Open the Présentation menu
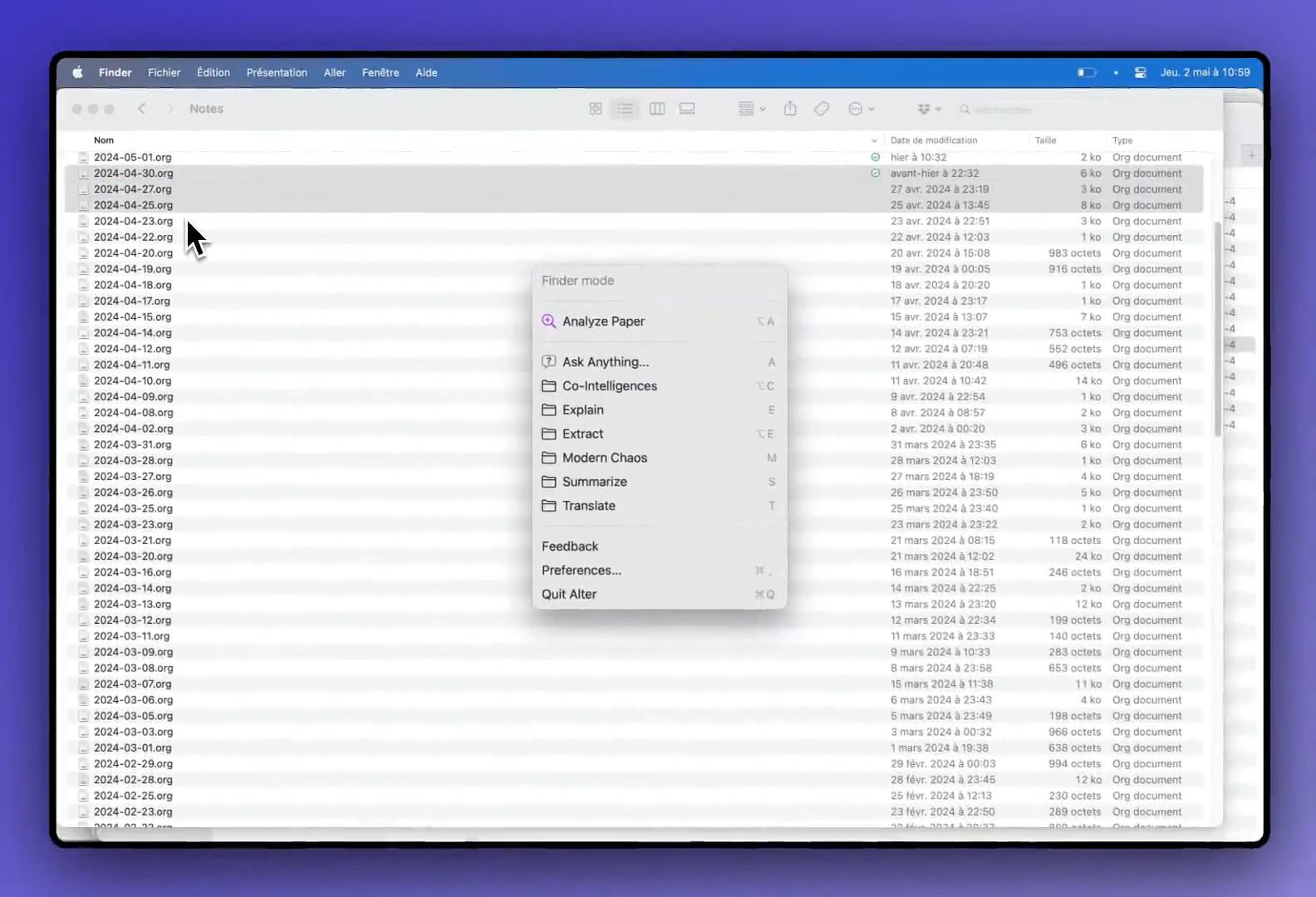 pyautogui.click(x=277, y=72)
